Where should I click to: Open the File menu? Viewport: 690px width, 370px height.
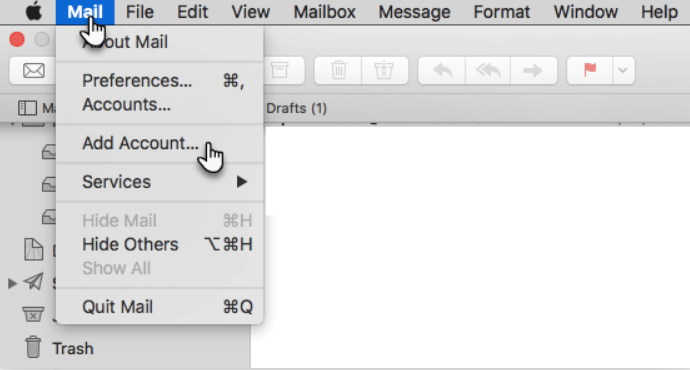139,12
